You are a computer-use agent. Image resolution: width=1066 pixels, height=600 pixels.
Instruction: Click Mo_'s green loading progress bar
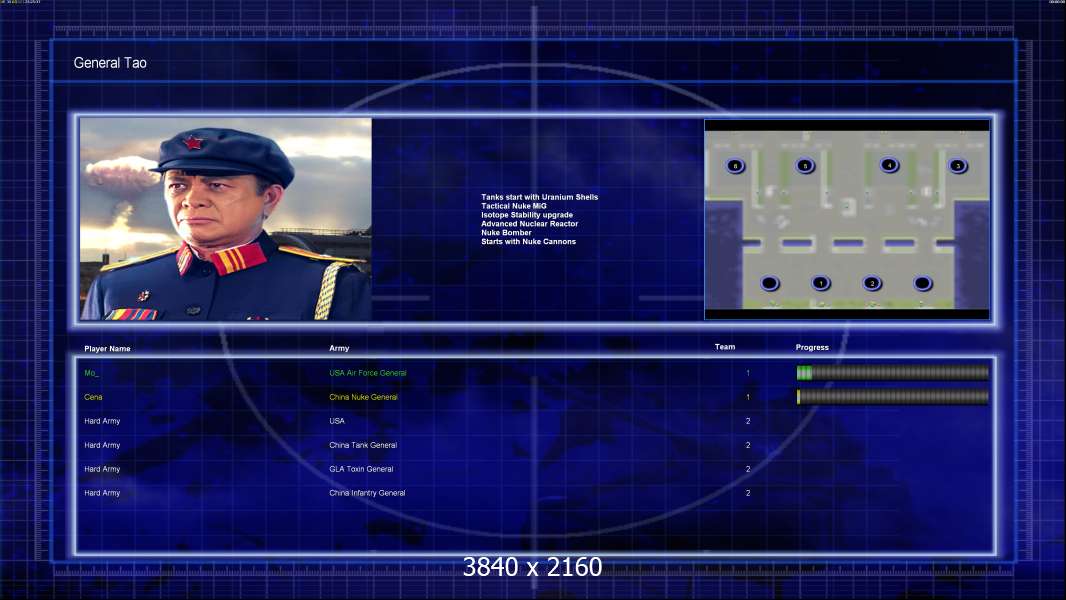click(893, 372)
